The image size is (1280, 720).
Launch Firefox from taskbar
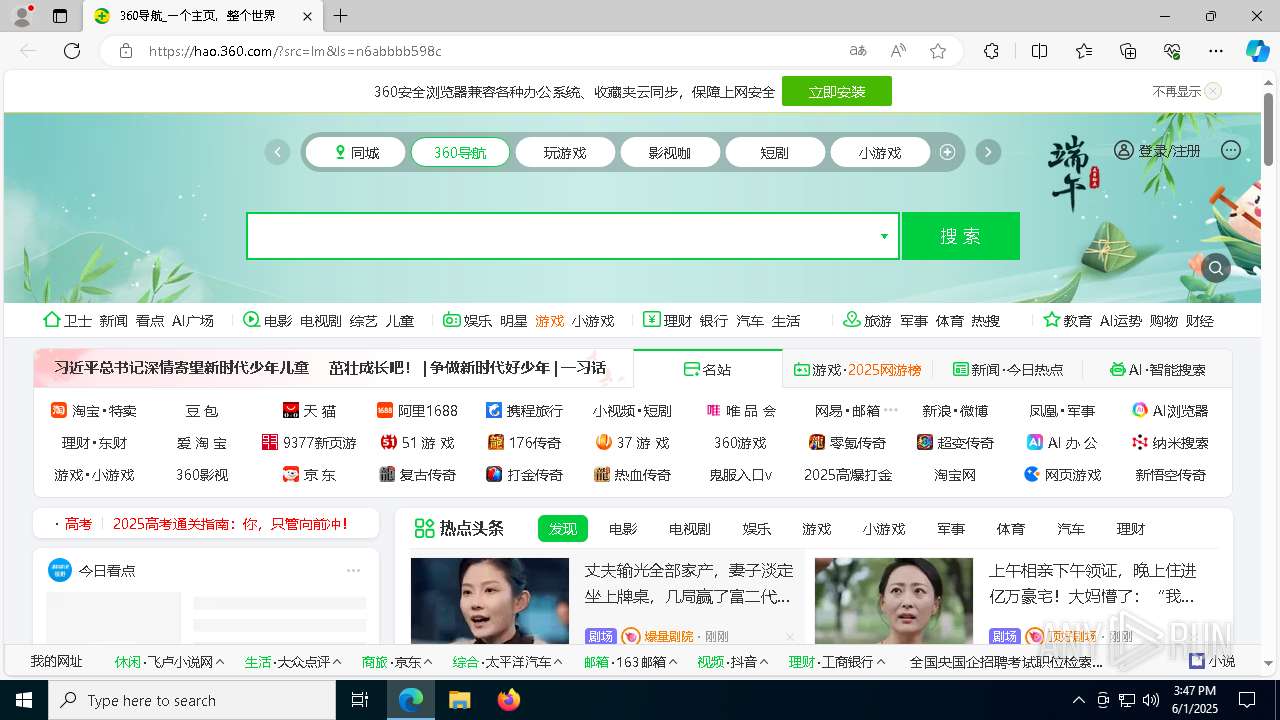pos(508,700)
